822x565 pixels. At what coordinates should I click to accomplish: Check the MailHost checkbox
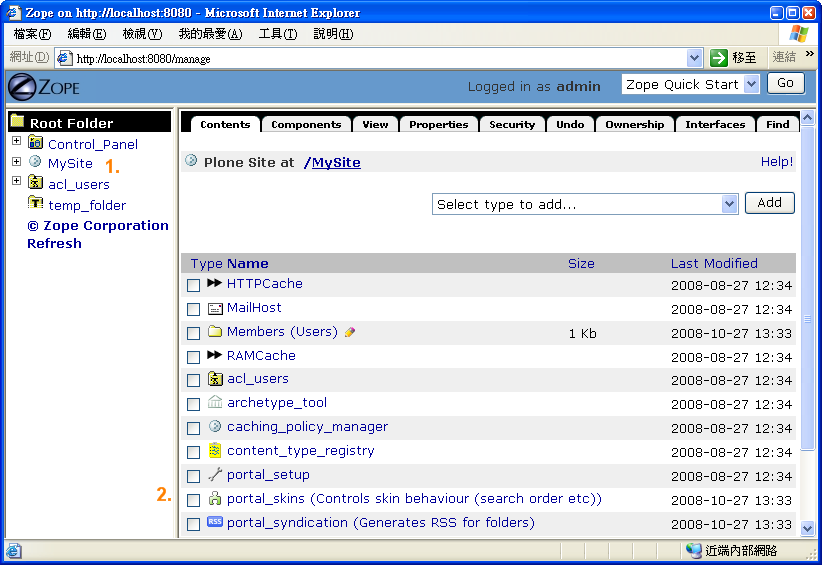(x=193, y=309)
